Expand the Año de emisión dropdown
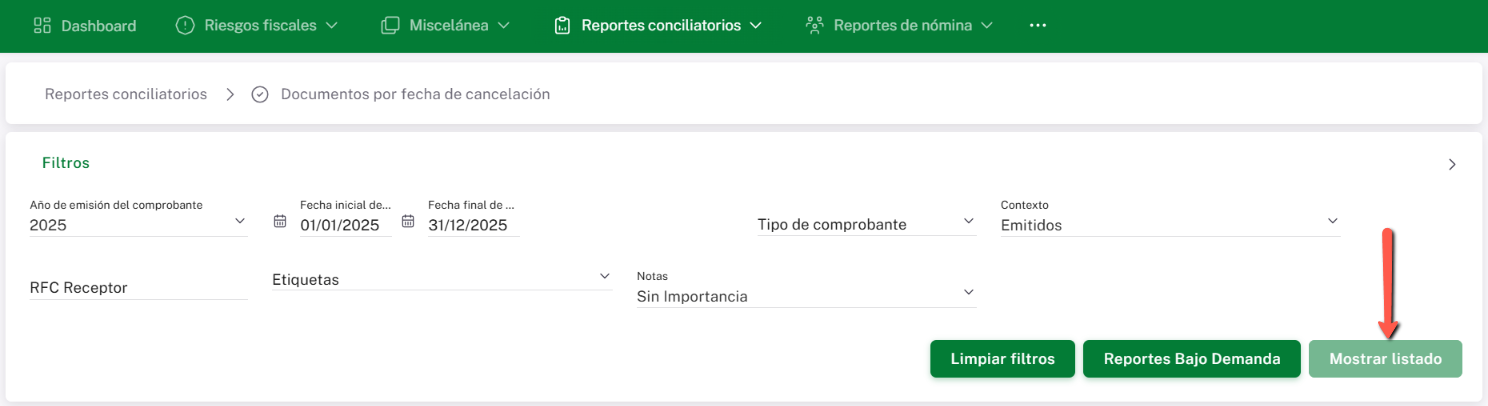This screenshot has width=1488, height=406. click(239, 220)
